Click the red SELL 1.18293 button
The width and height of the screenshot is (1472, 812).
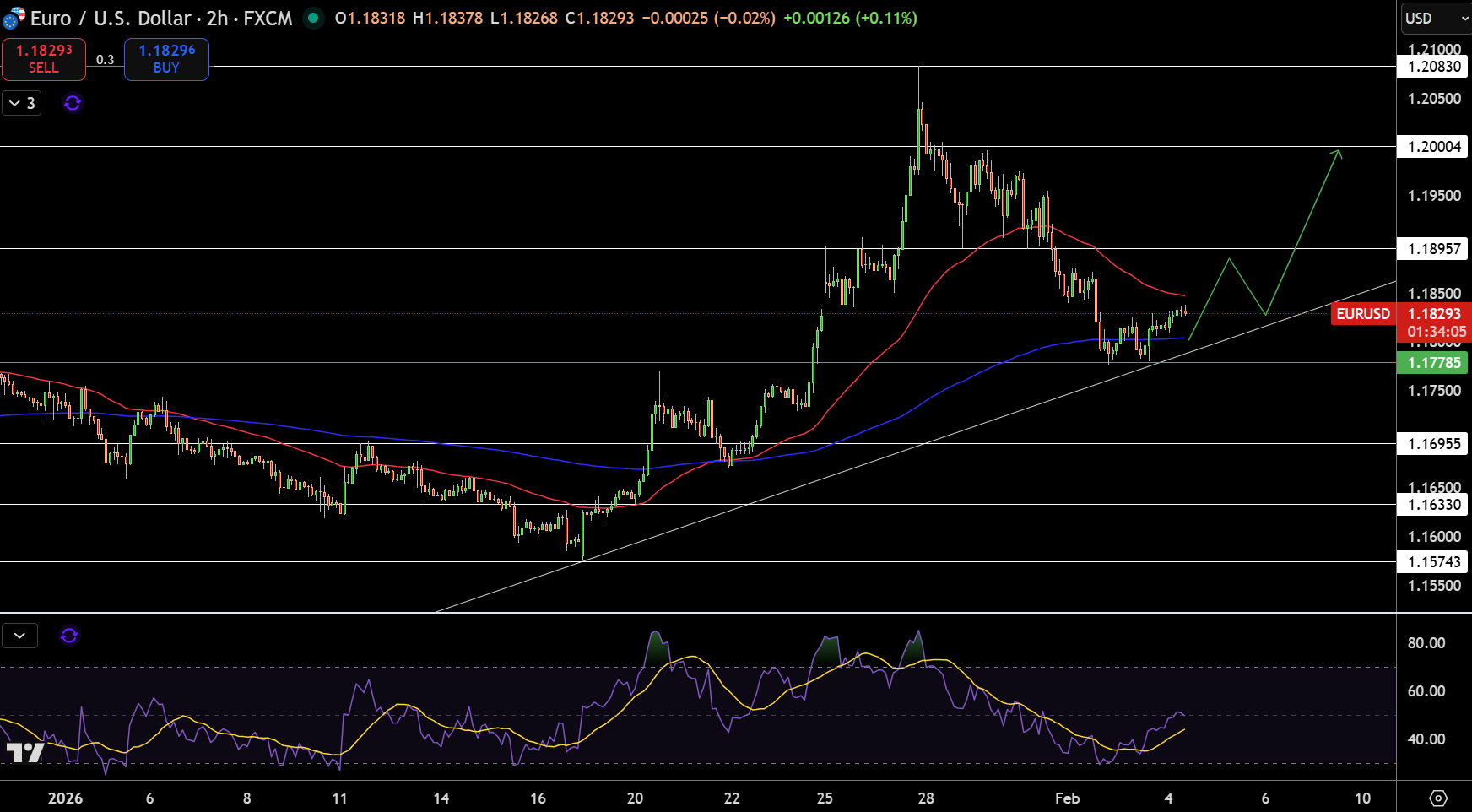pyautogui.click(x=44, y=59)
